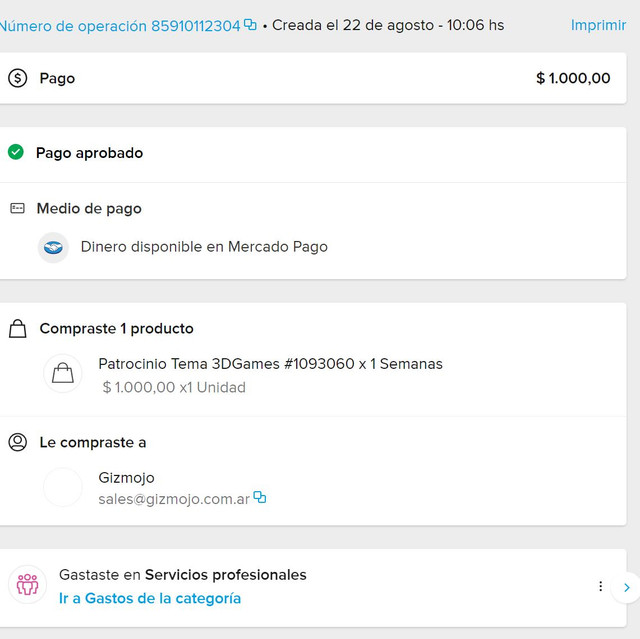640x639 pixels.
Task: Click the payment total '$ 1.000,00'
Action: [573, 78]
